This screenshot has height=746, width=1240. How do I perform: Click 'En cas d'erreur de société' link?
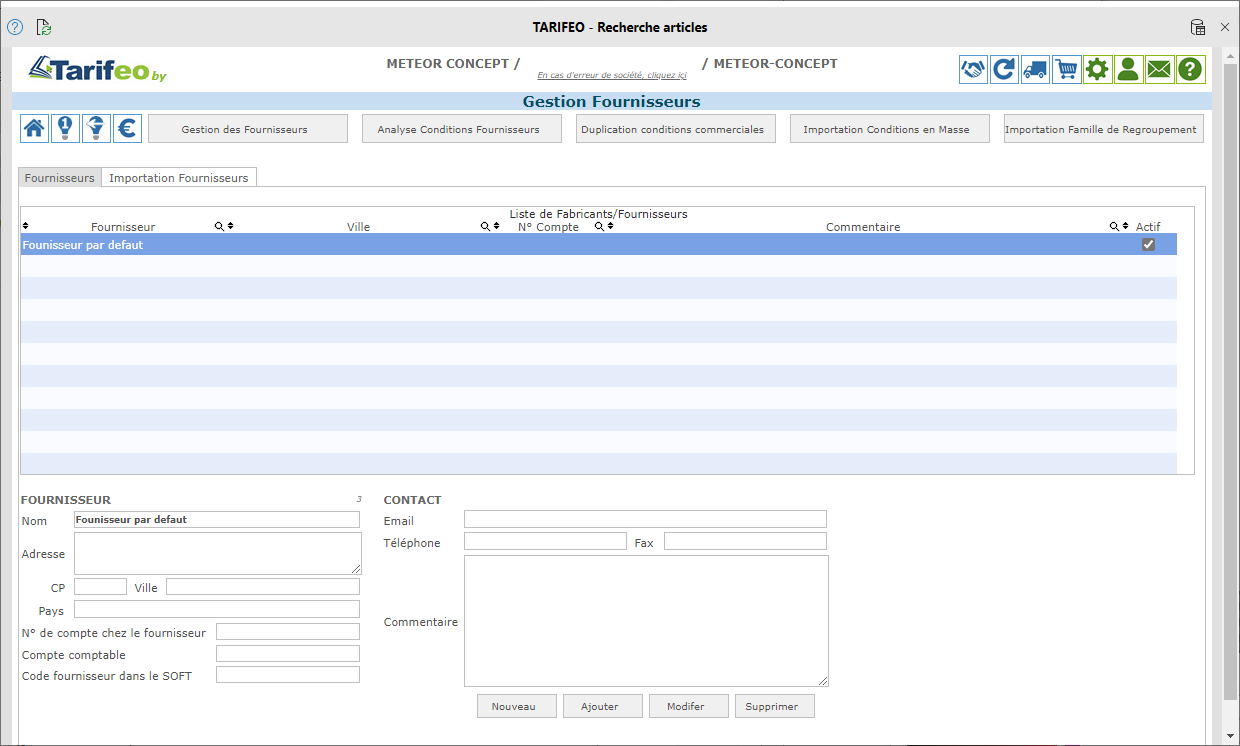612,75
